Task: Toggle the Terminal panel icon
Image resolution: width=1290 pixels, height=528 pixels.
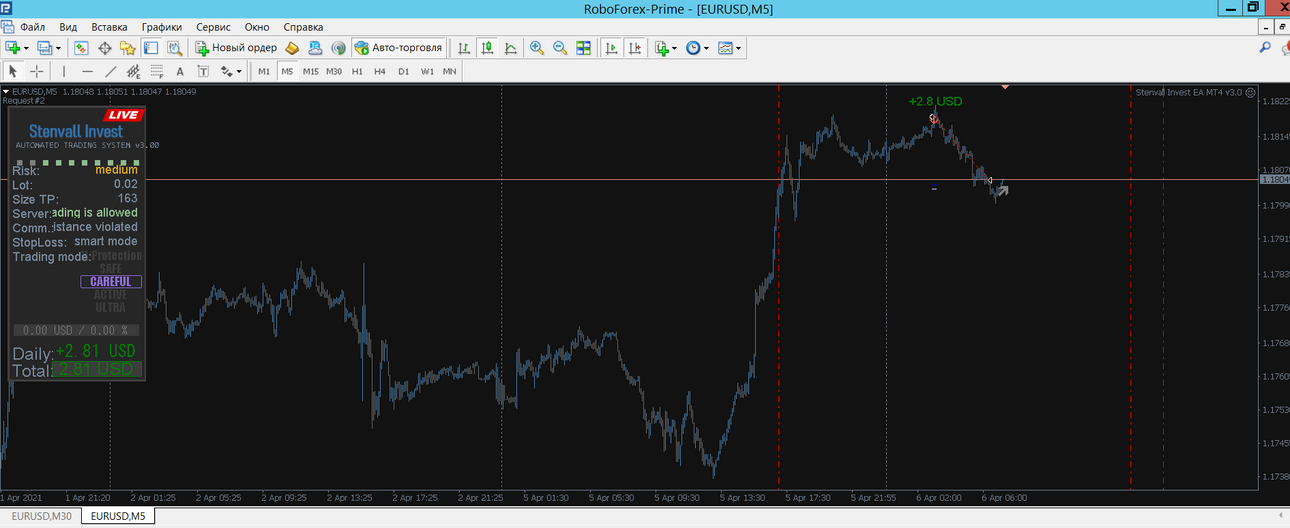Action: [x=151, y=47]
